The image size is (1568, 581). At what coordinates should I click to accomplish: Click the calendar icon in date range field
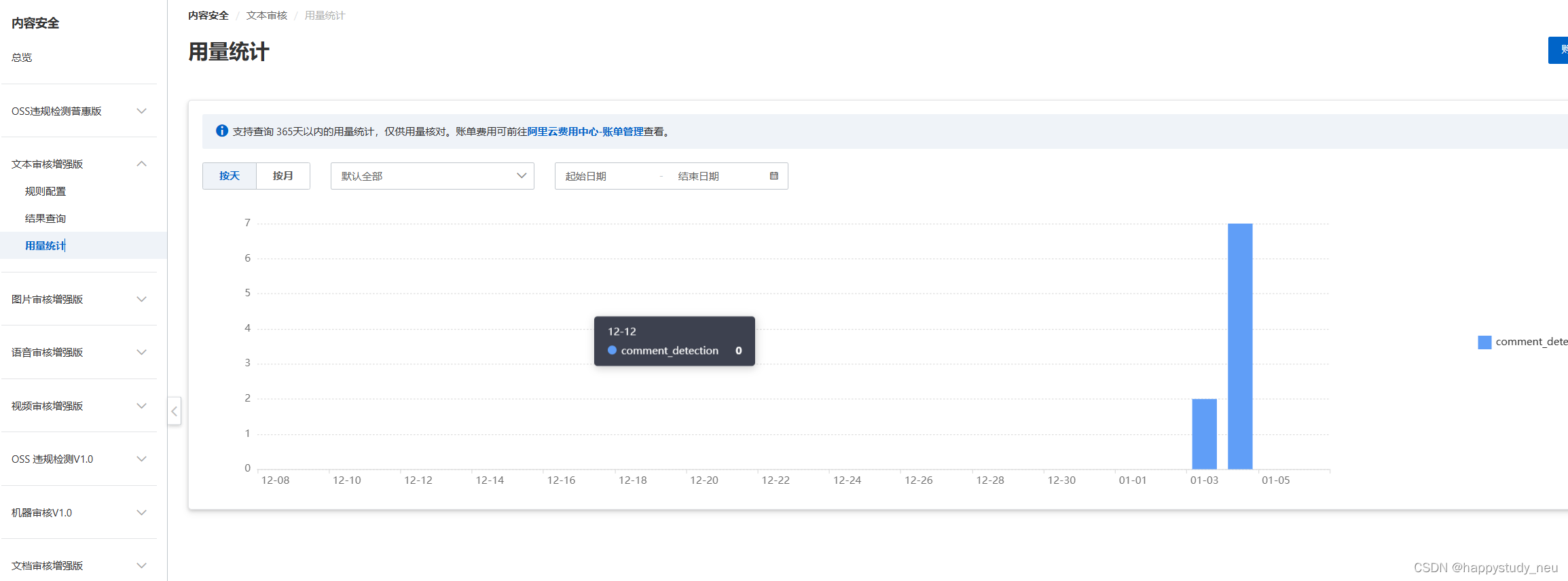[773, 176]
